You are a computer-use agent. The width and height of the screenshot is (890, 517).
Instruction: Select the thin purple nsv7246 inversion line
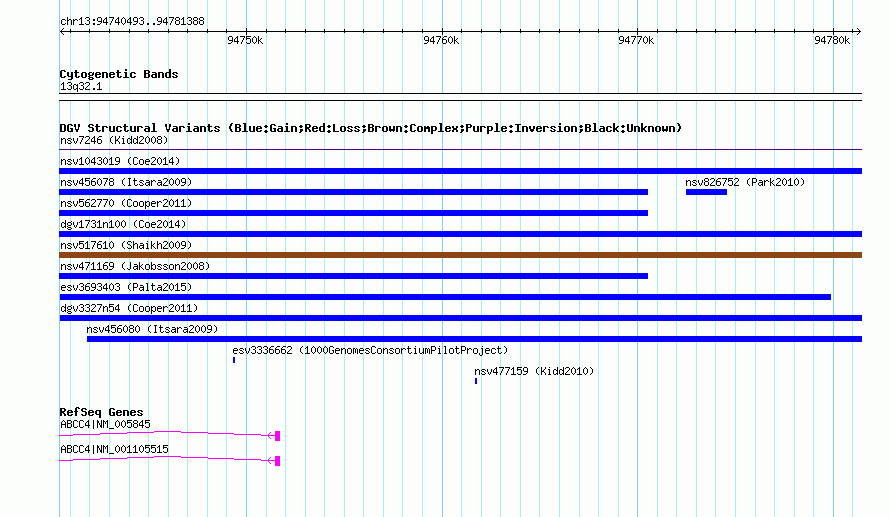point(460,150)
